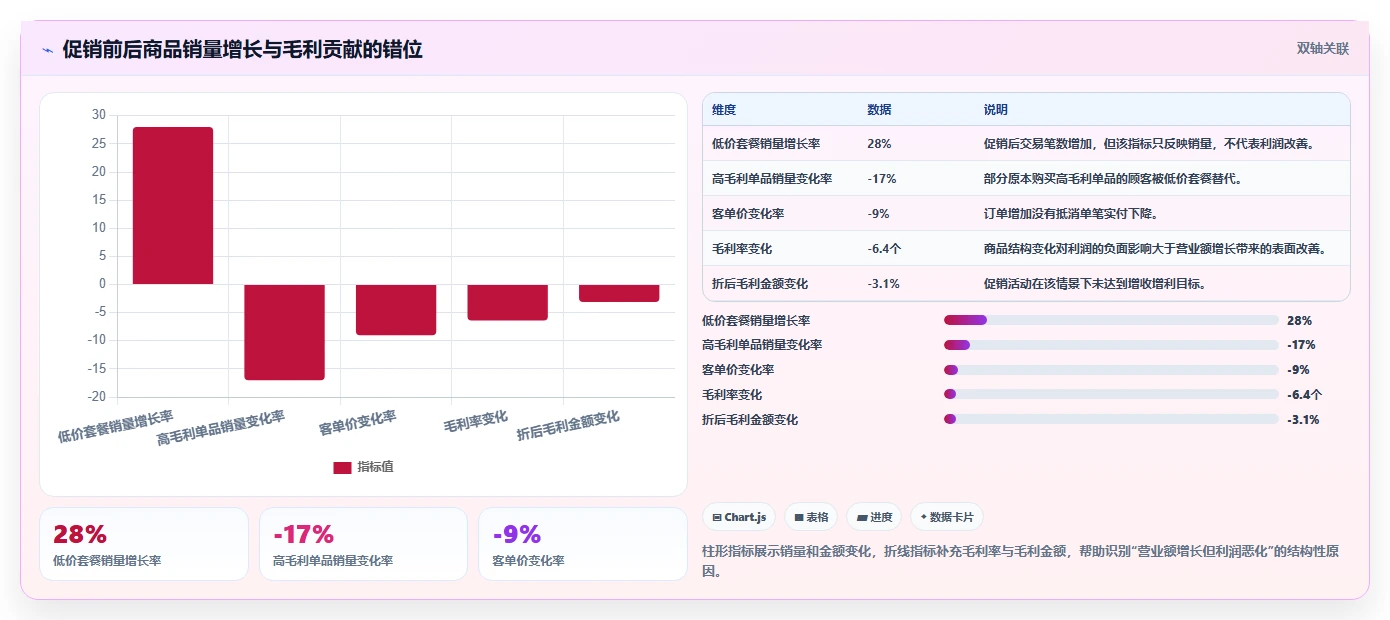The width and height of the screenshot is (1390, 620).
Task: Click the 高毛利单品销量变化率 bar in the chart
Action: [x=284, y=332]
